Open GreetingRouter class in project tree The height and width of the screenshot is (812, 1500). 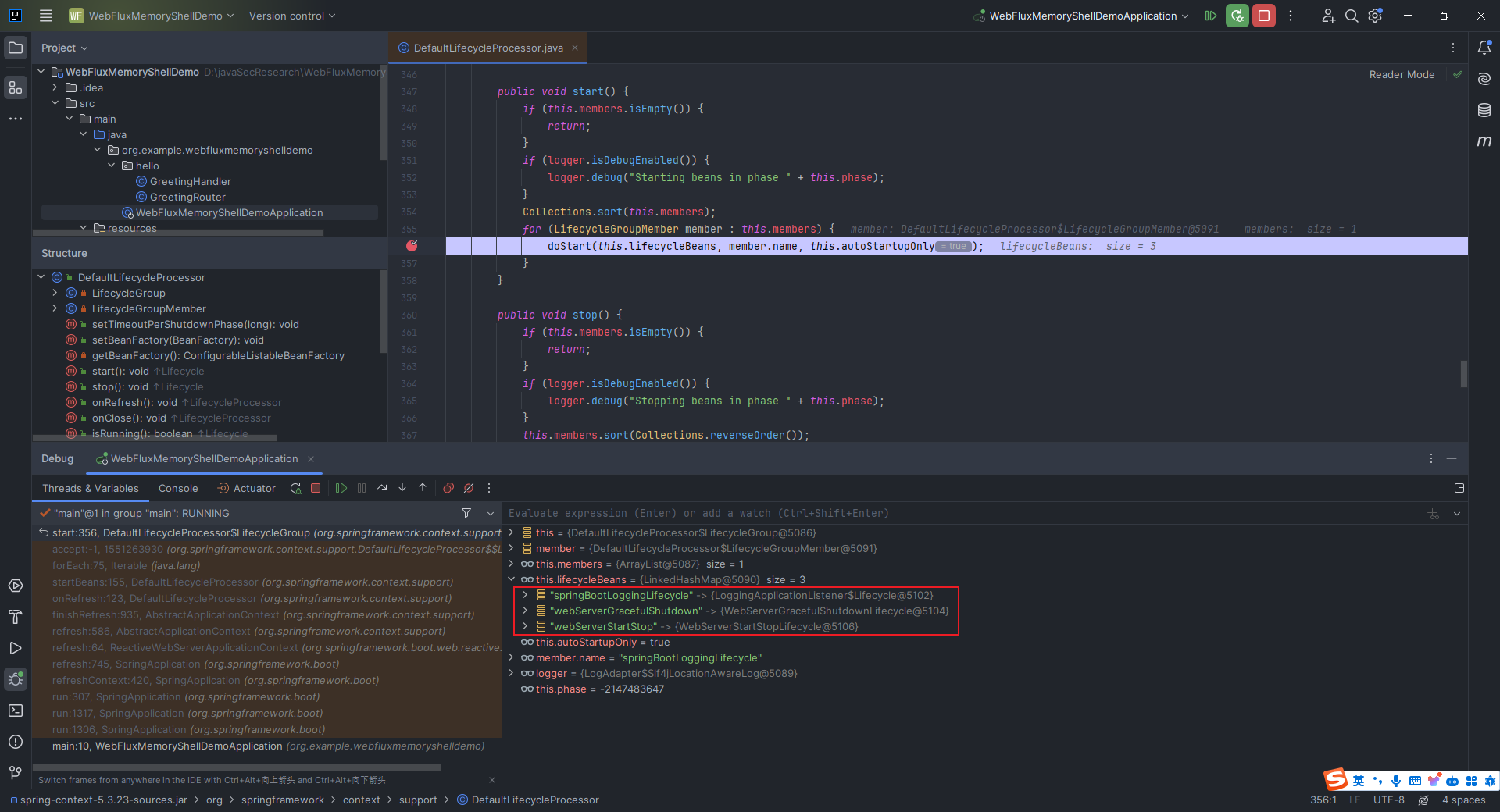coord(187,197)
